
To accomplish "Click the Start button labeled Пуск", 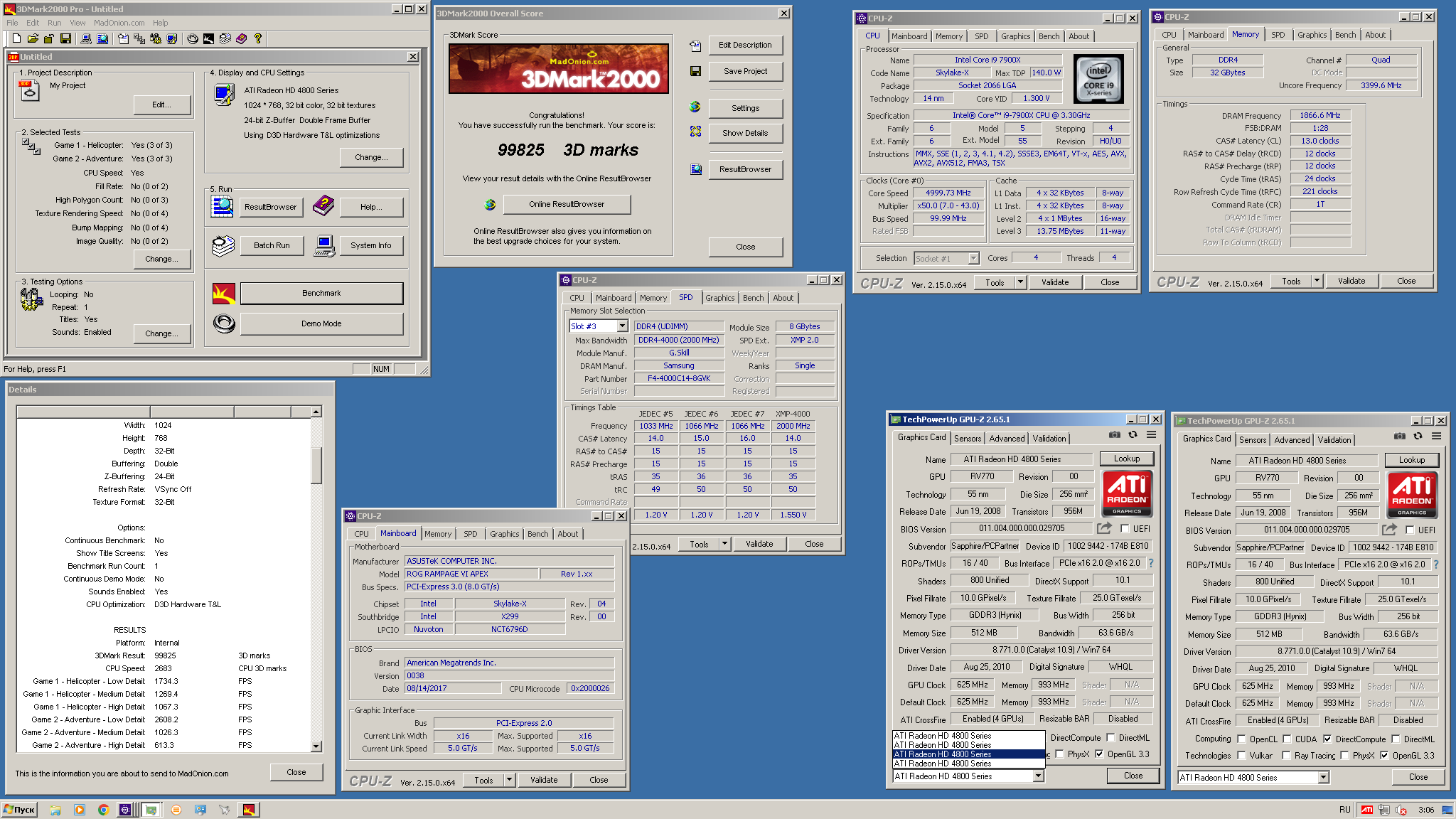I will pyautogui.click(x=19, y=810).
